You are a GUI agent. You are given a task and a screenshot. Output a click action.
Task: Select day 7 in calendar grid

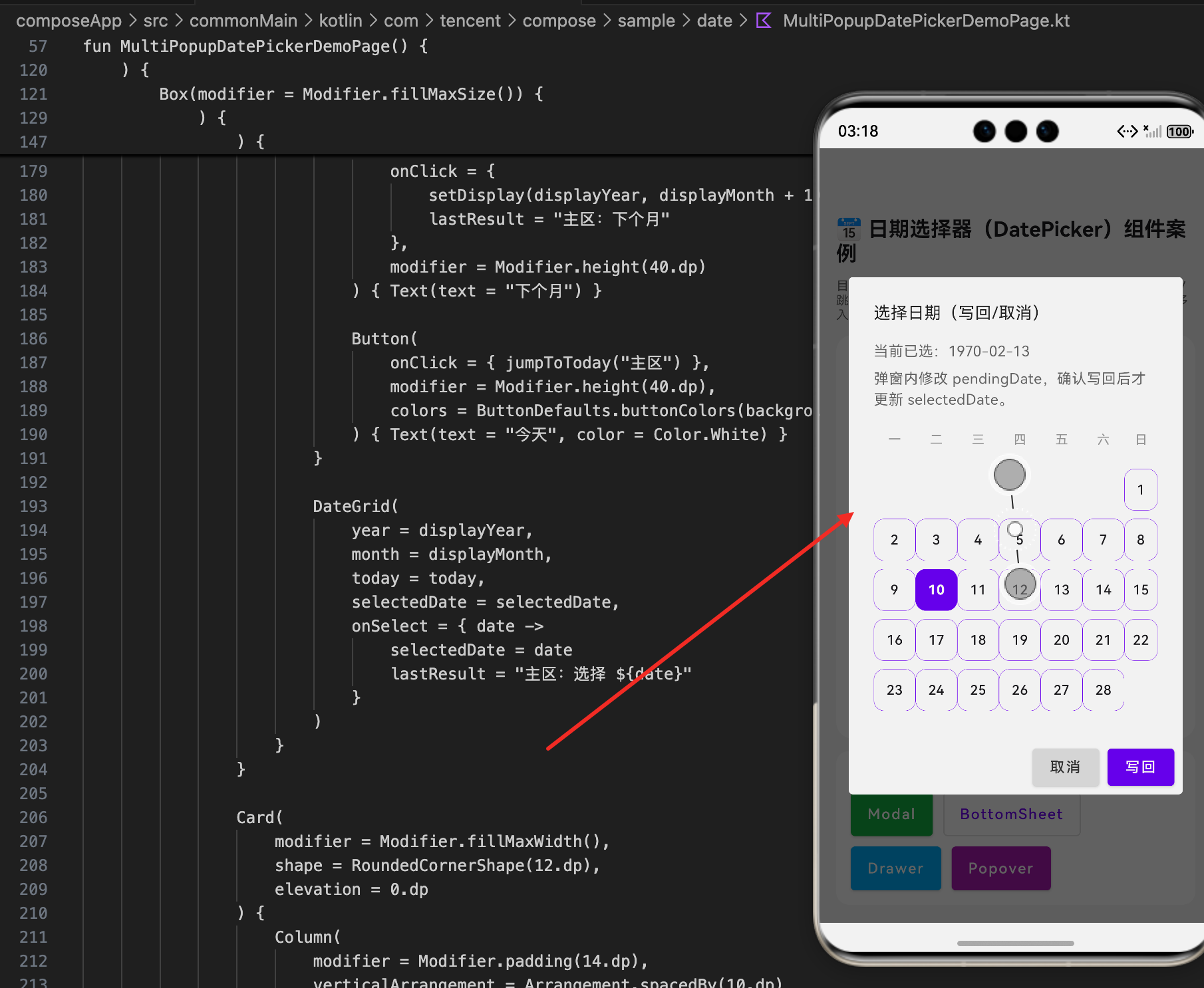click(x=1103, y=539)
